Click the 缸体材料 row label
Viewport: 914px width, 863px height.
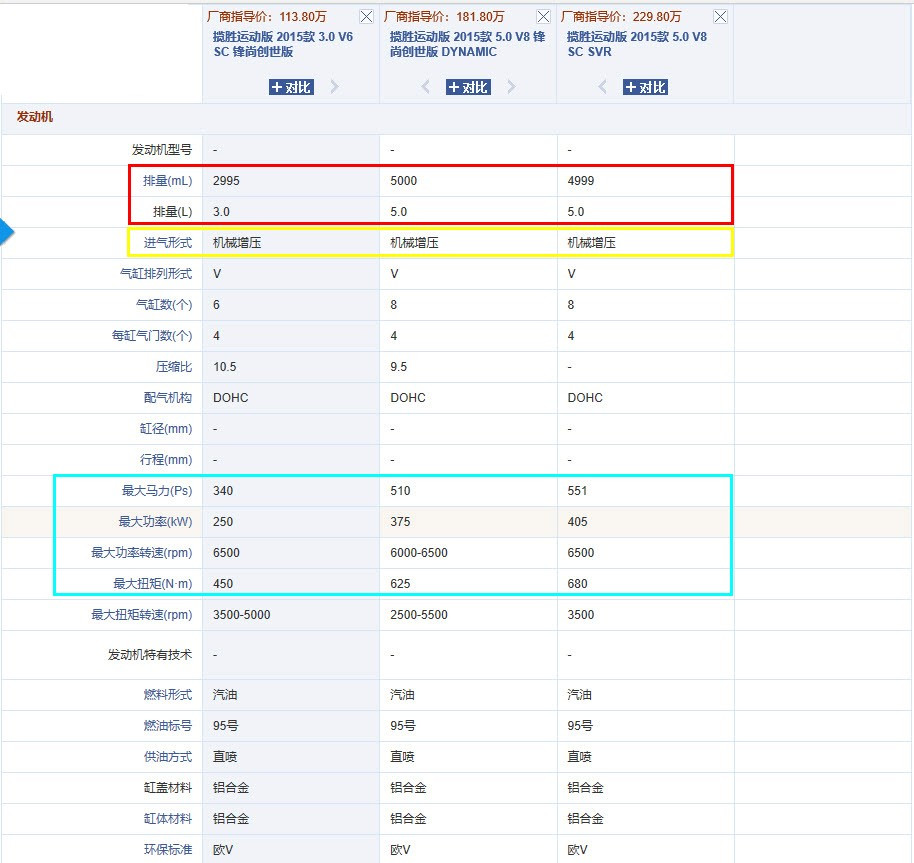[168, 819]
